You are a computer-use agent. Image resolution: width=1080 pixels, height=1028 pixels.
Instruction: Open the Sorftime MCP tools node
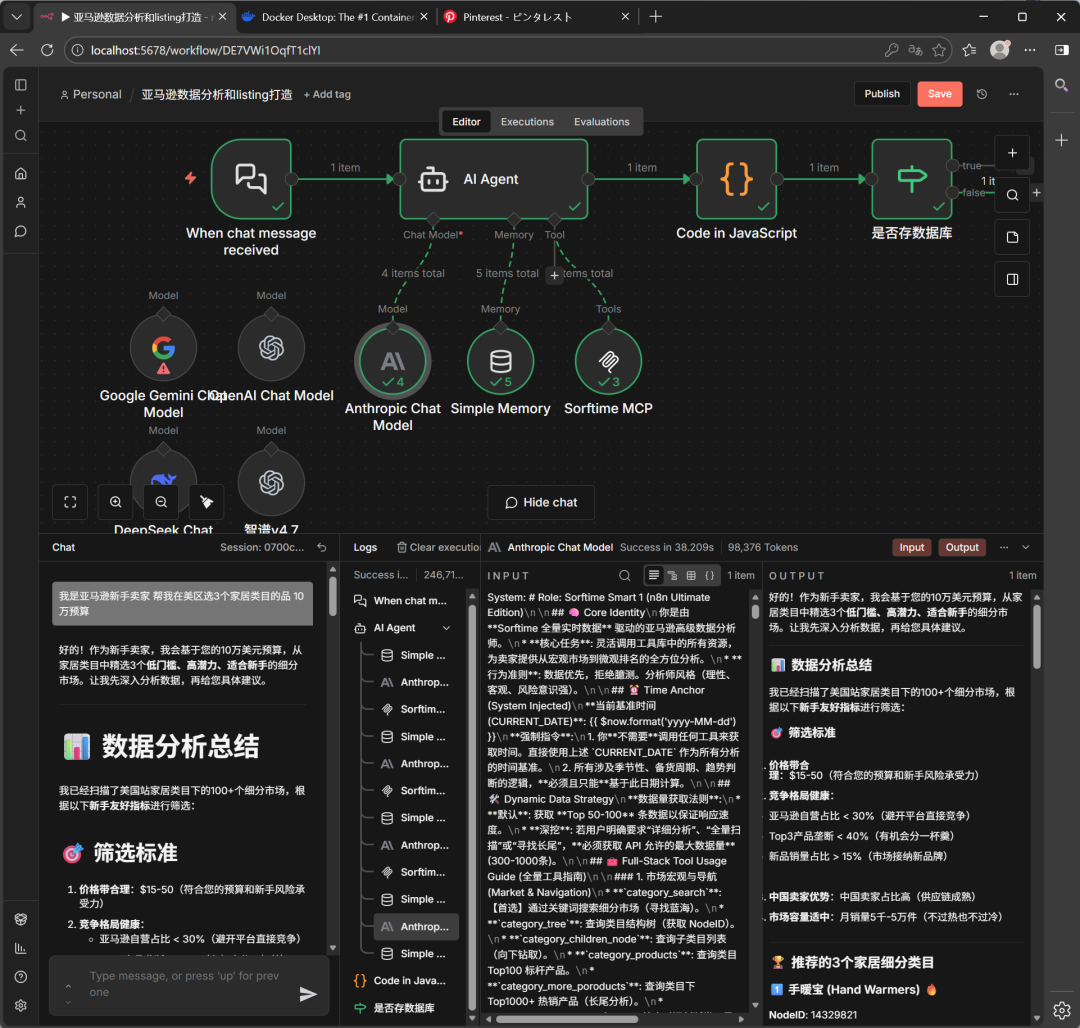point(607,360)
